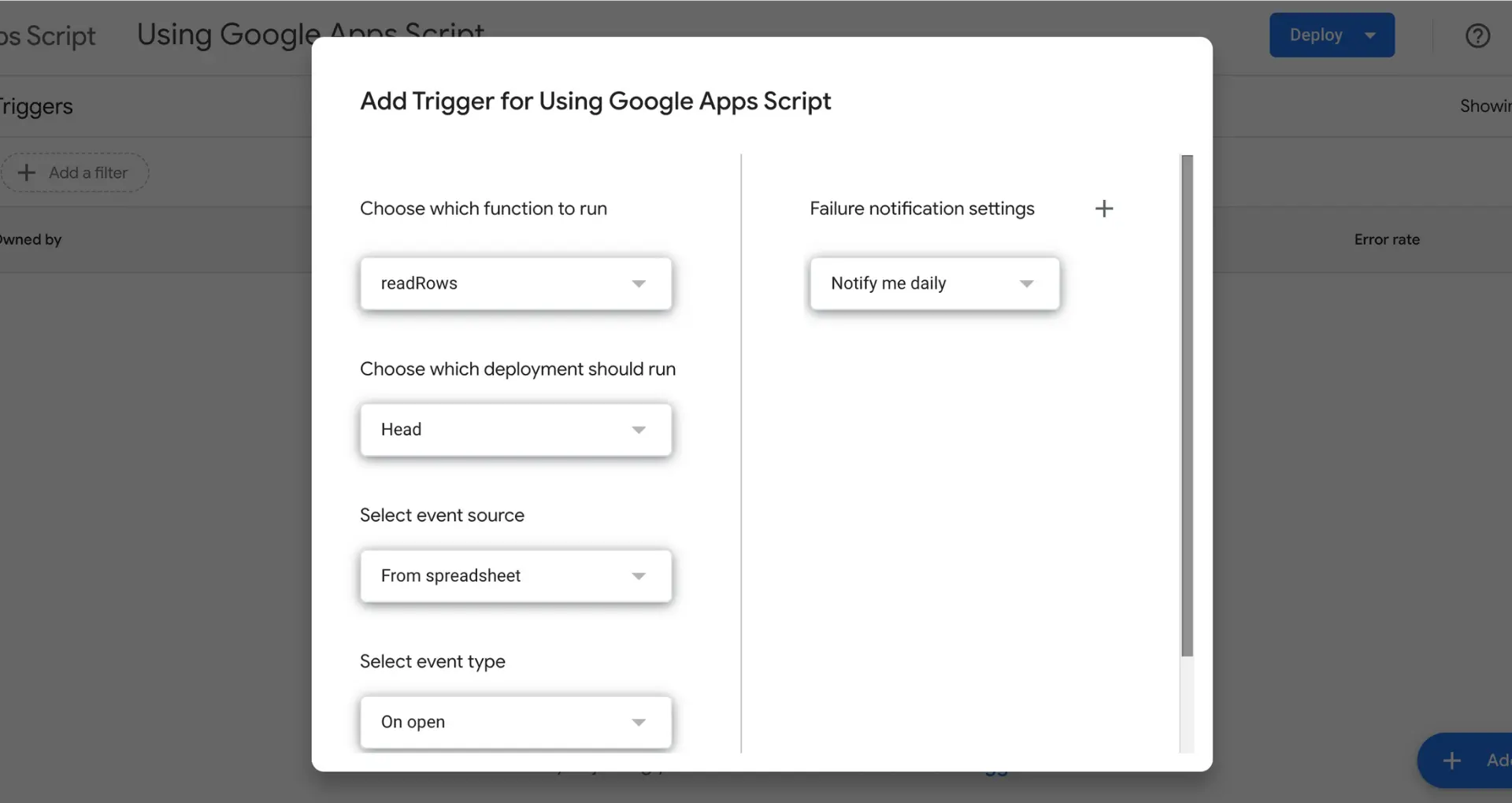
Task: Open the From spreadsheet event source dropdown
Action: 516,576
